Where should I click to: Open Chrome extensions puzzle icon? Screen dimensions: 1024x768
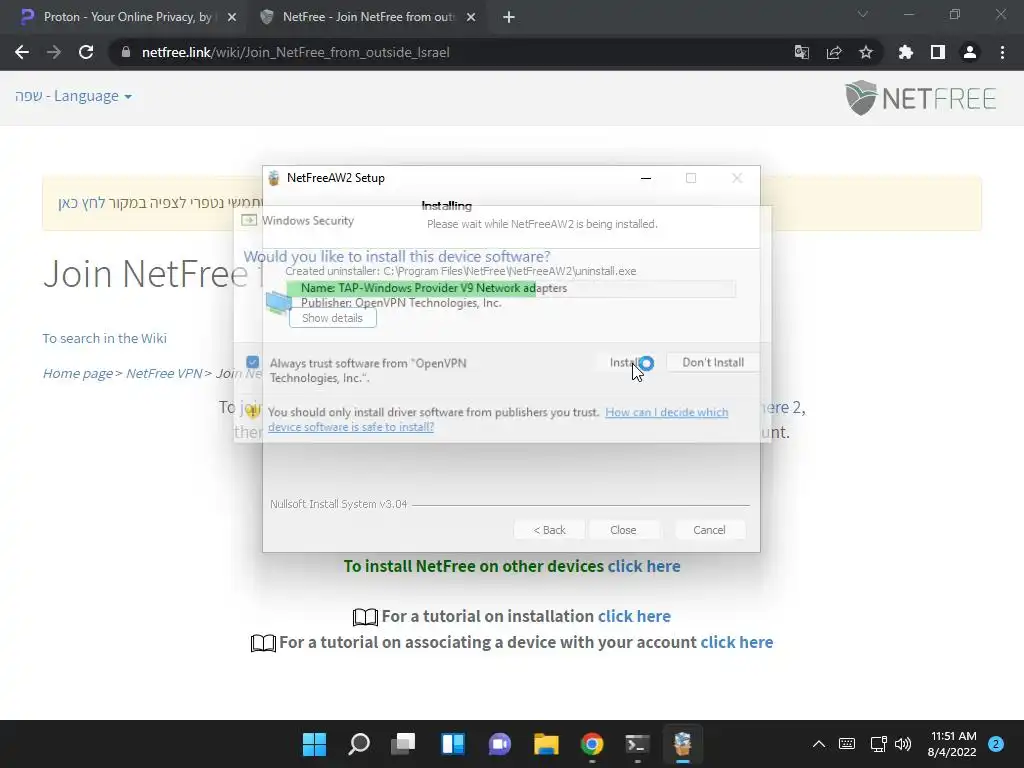[x=906, y=52]
